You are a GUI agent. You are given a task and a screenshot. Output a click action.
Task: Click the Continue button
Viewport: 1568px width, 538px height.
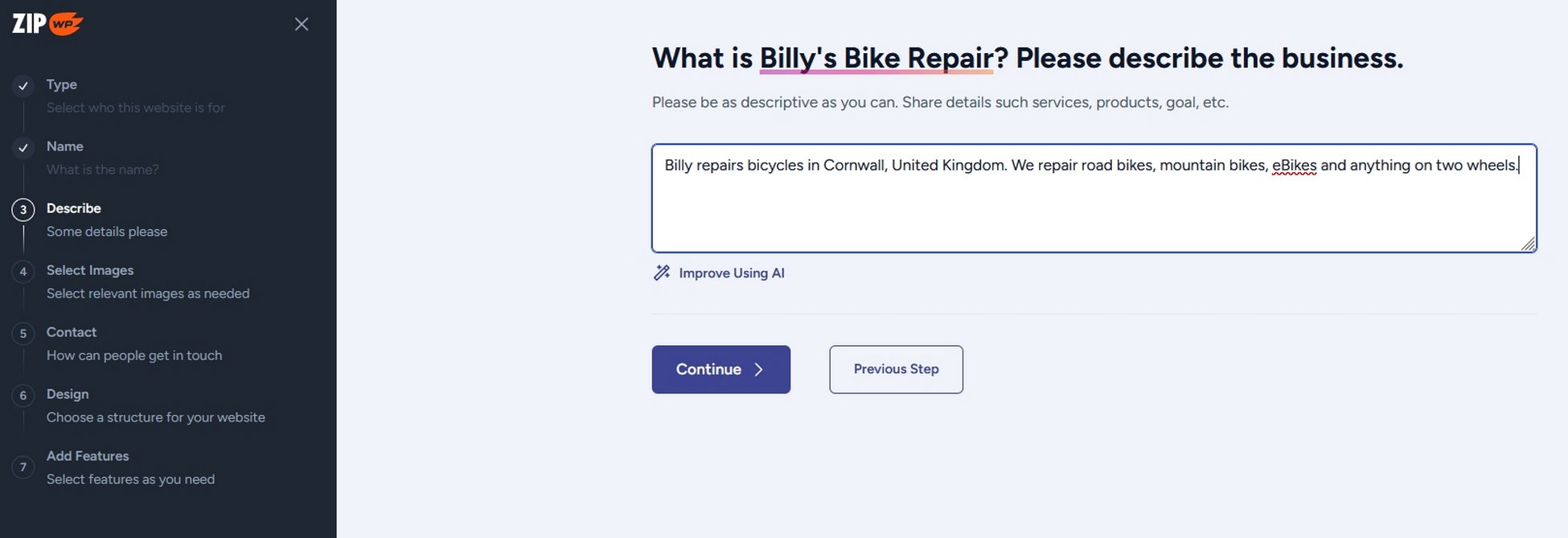coord(721,369)
